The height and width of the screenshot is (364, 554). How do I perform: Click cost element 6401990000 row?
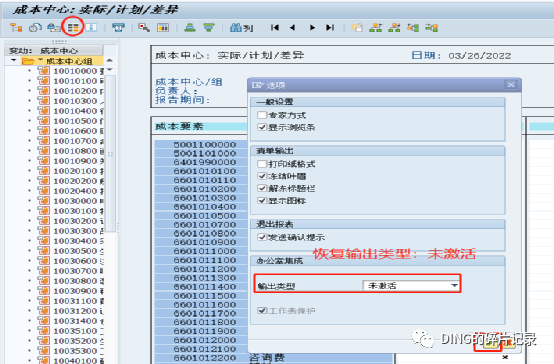click(x=201, y=162)
